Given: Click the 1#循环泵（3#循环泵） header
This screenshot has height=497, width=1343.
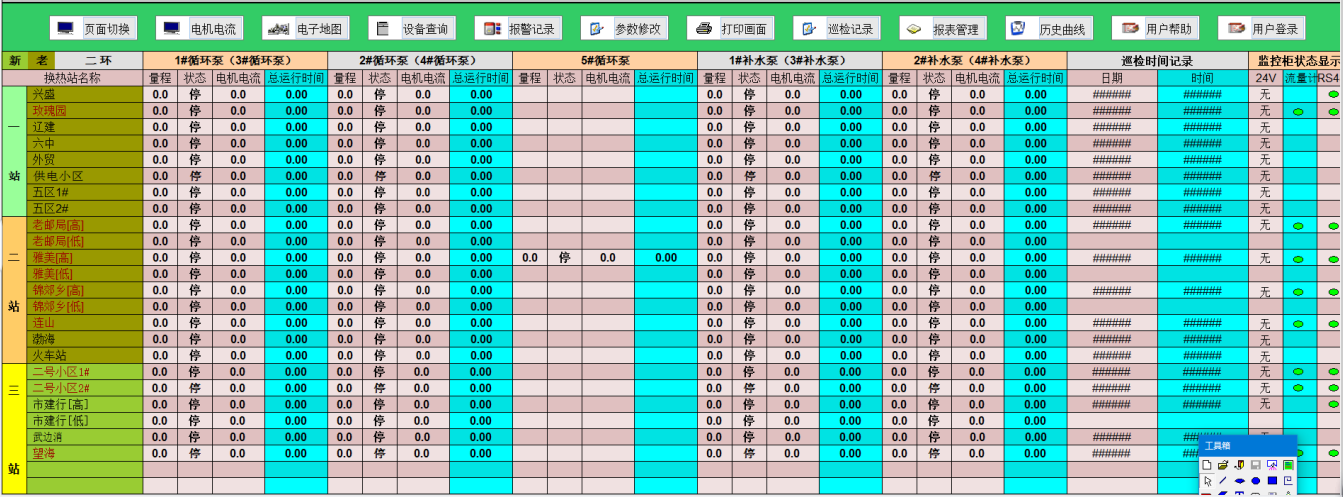Looking at the screenshot, I should pos(235,61).
